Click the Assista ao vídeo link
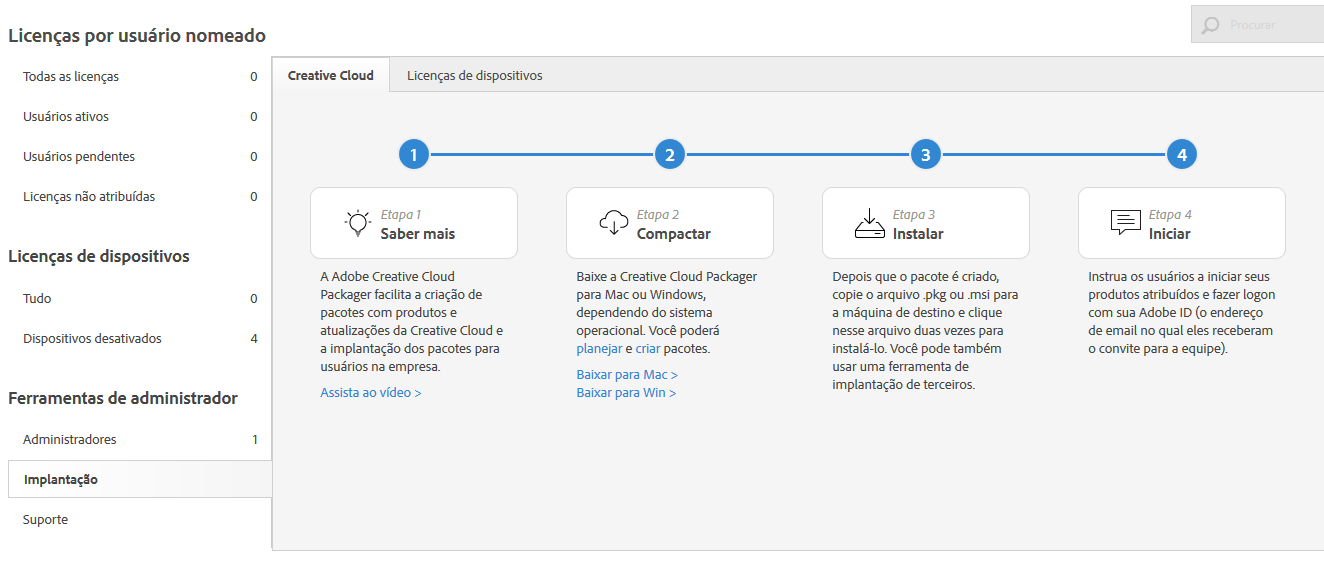The width and height of the screenshot is (1324, 569). pyautogui.click(x=371, y=393)
